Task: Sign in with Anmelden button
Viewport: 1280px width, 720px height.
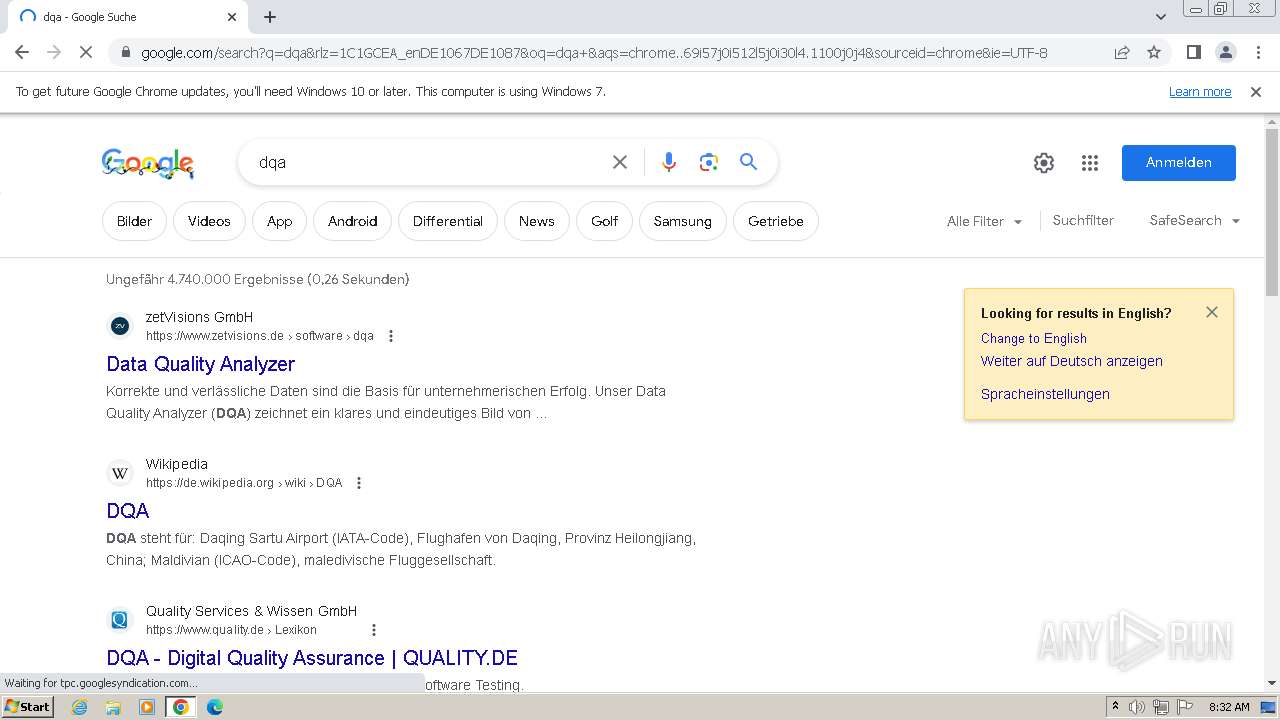Action: click(x=1179, y=163)
